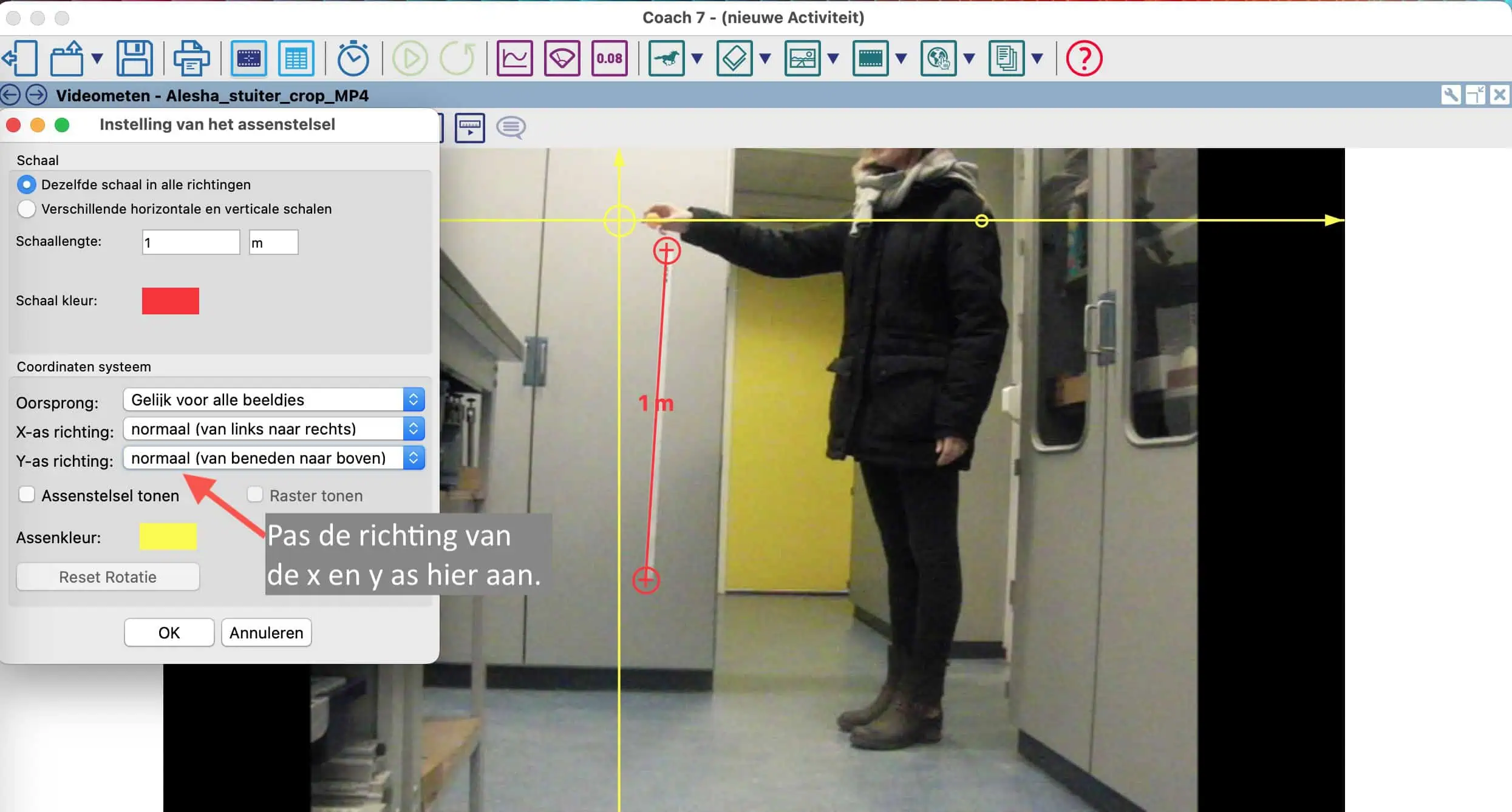Click the Save activity floppy disk icon

pos(134,58)
